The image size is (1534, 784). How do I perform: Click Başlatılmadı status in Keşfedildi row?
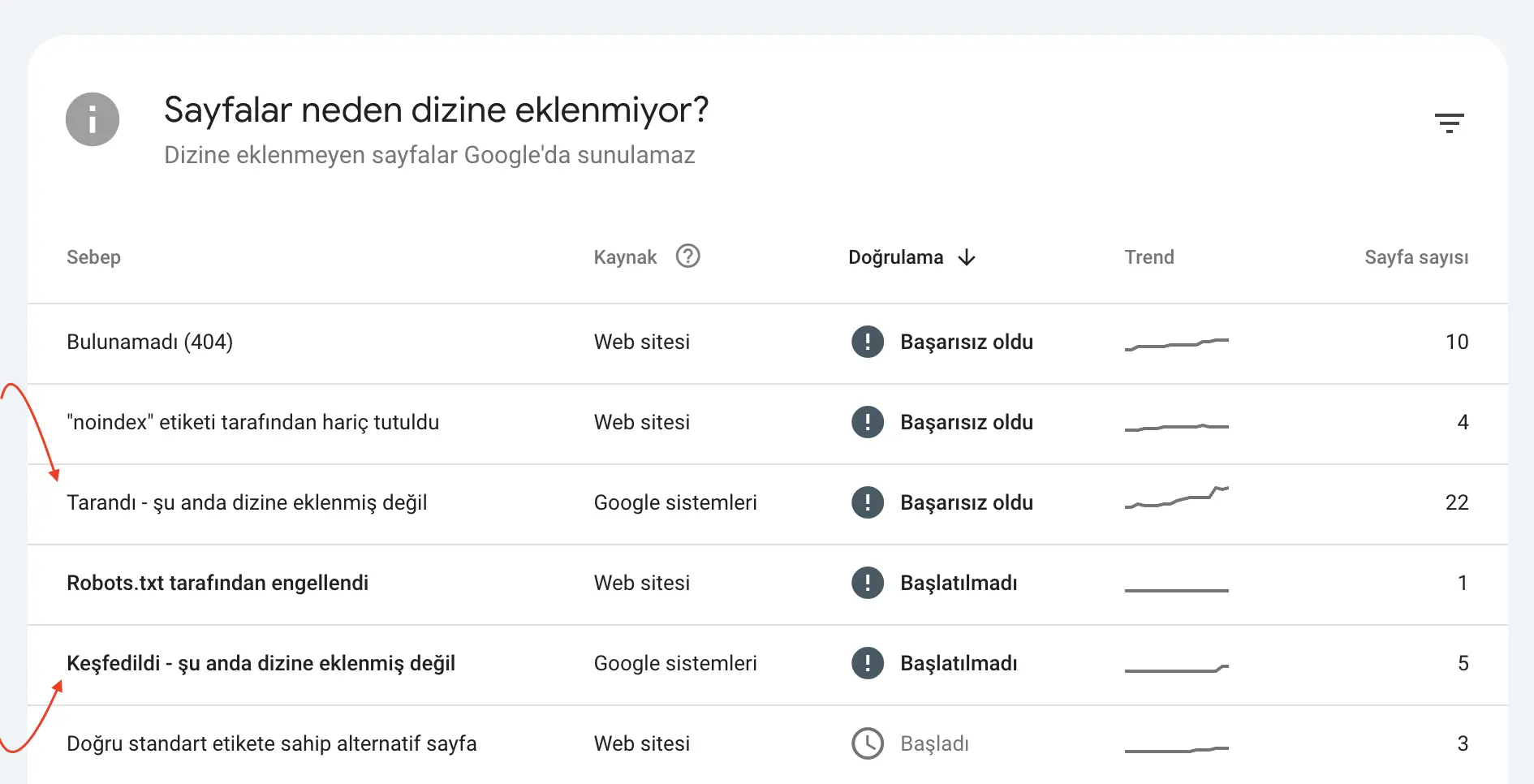(959, 663)
